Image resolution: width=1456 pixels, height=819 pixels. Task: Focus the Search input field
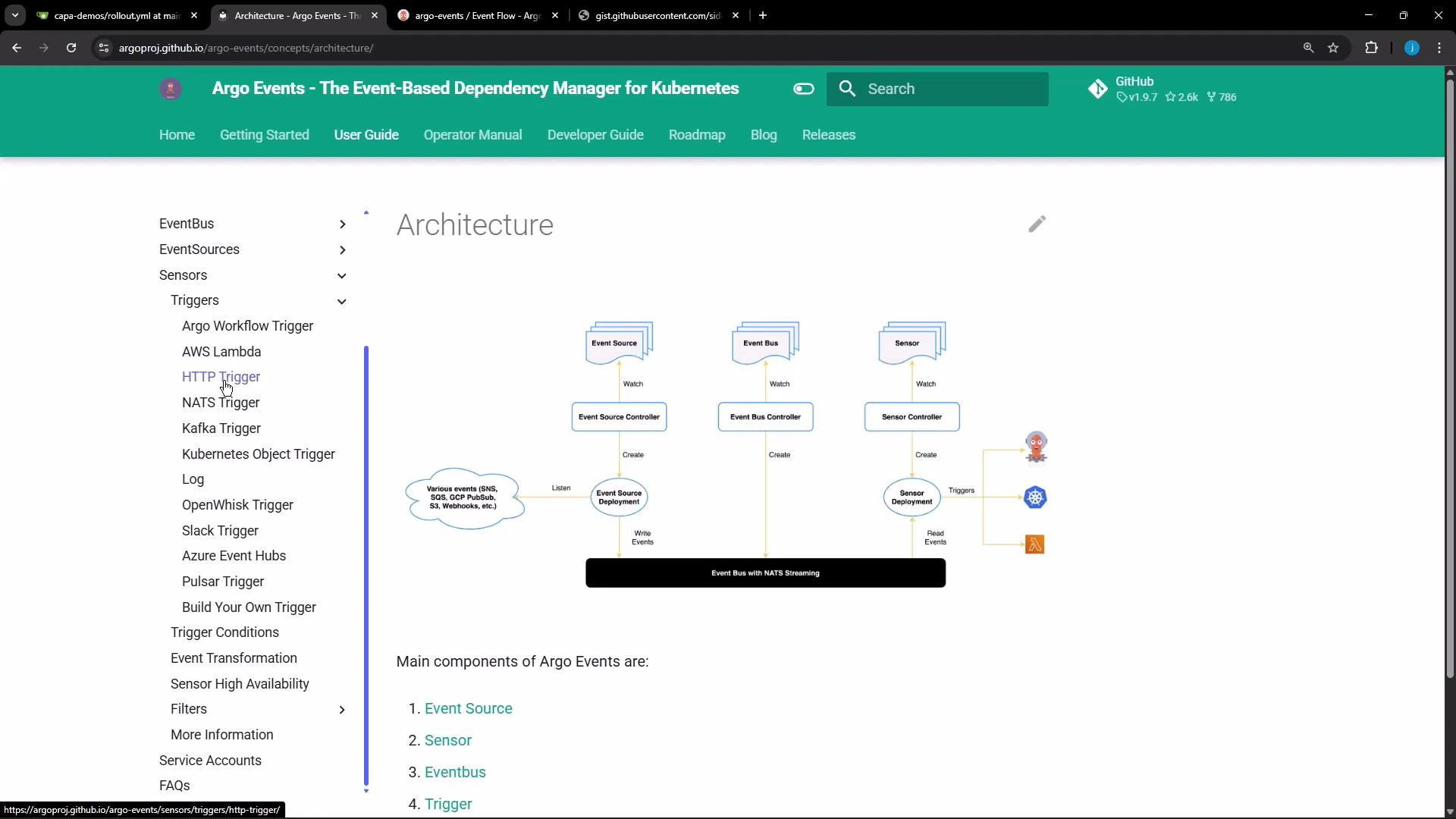click(937, 89)
